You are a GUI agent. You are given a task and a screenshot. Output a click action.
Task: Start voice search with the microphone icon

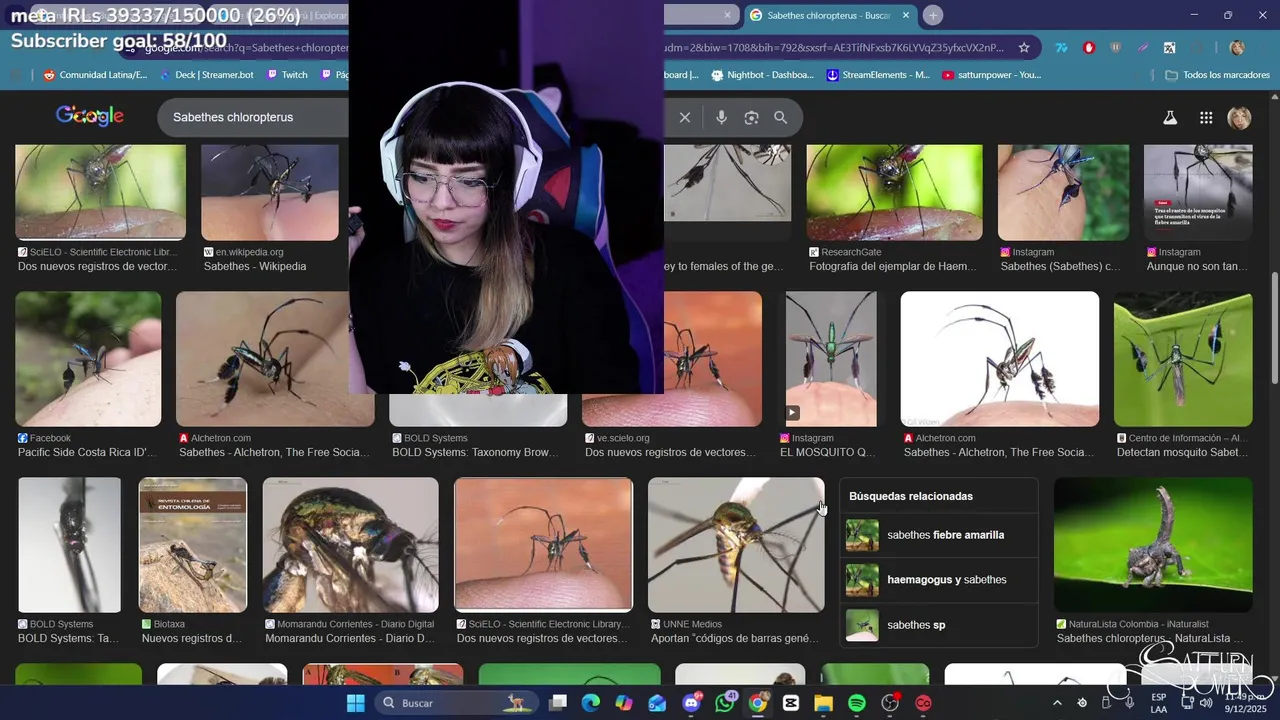721,118
